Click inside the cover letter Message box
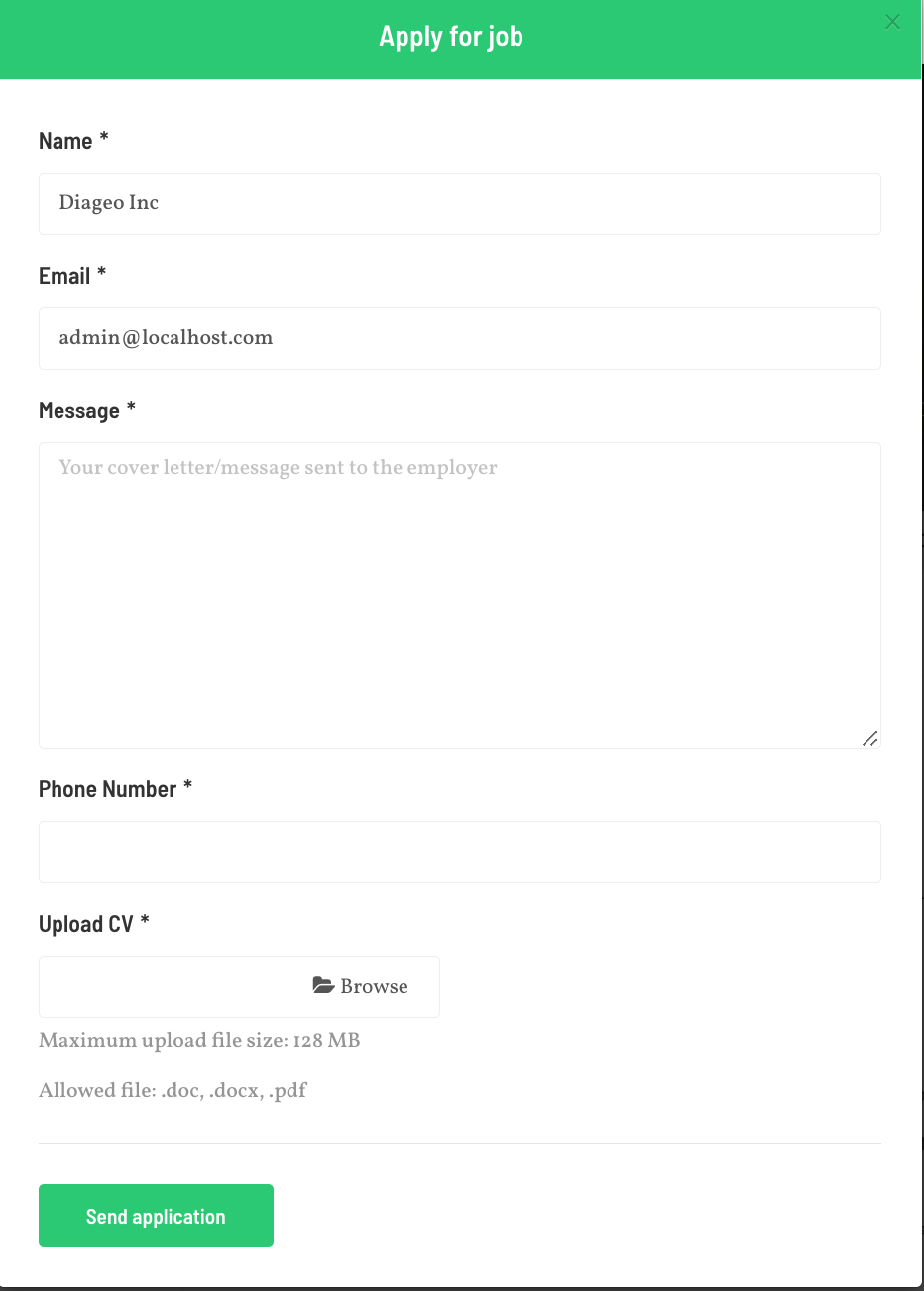Screen dimensions: 924x1291 point(460,595)
